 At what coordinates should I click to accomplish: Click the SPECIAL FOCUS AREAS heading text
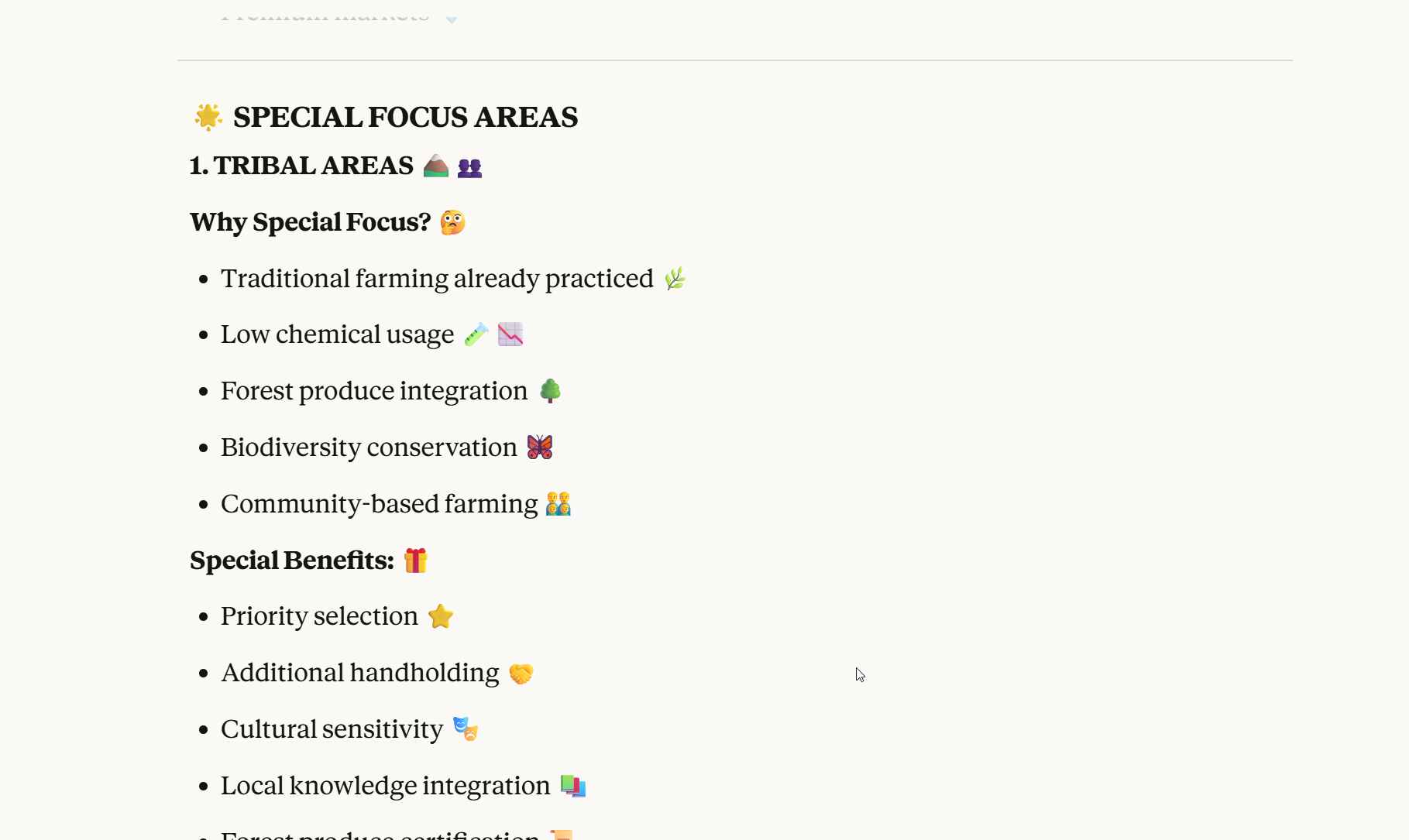[x=405, y=118]
